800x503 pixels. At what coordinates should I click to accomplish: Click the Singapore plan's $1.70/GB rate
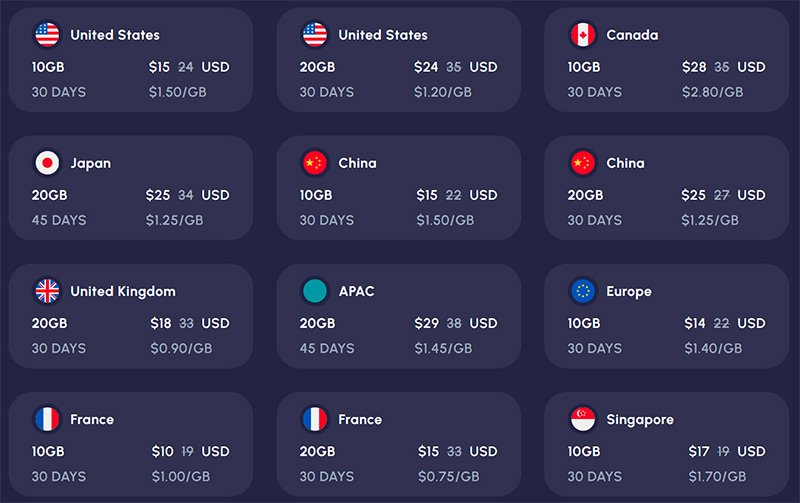point(713,476)
